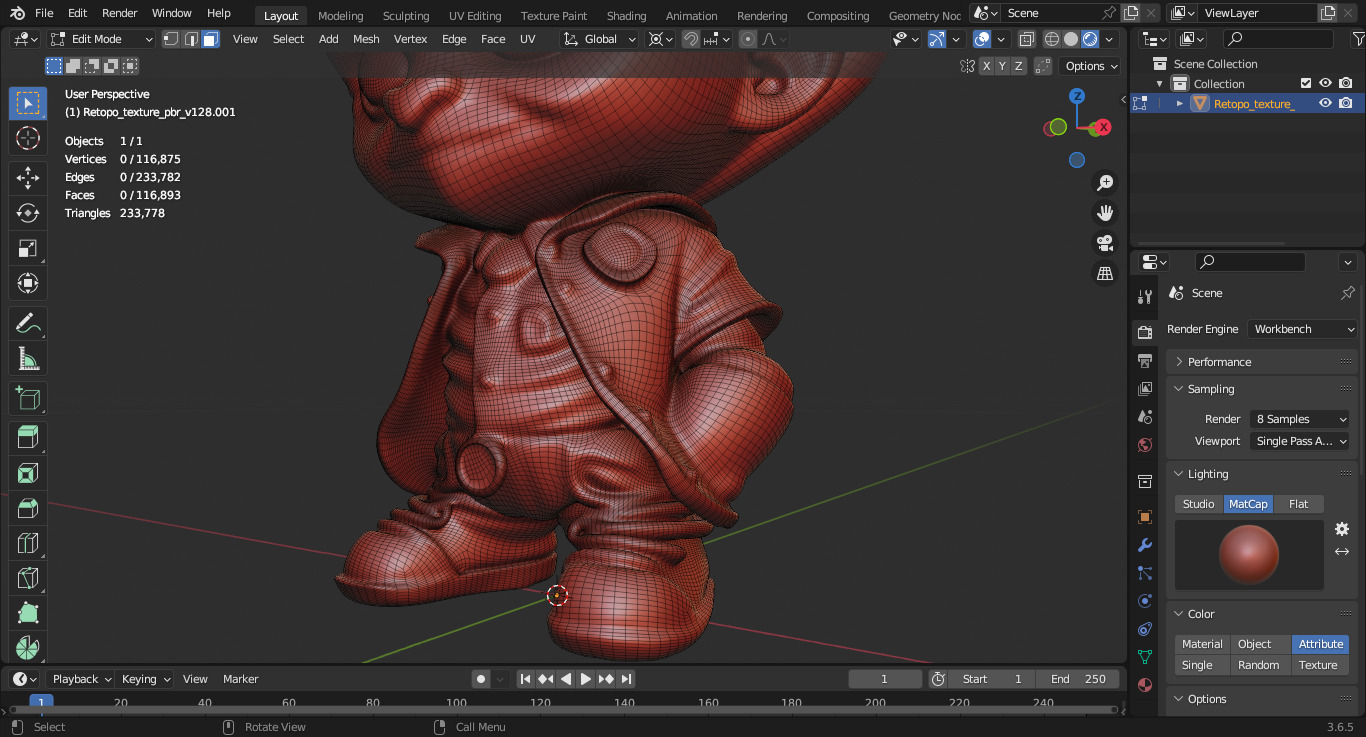
Task: Select the Spin tool
Action: [x=28, y=647]
